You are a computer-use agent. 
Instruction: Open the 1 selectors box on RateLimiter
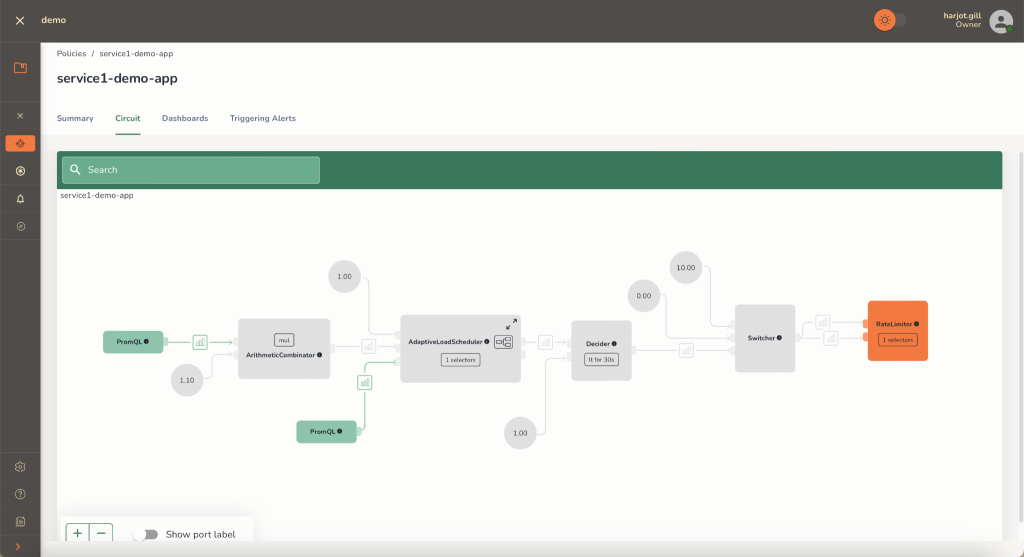click(x=897, y=340)
